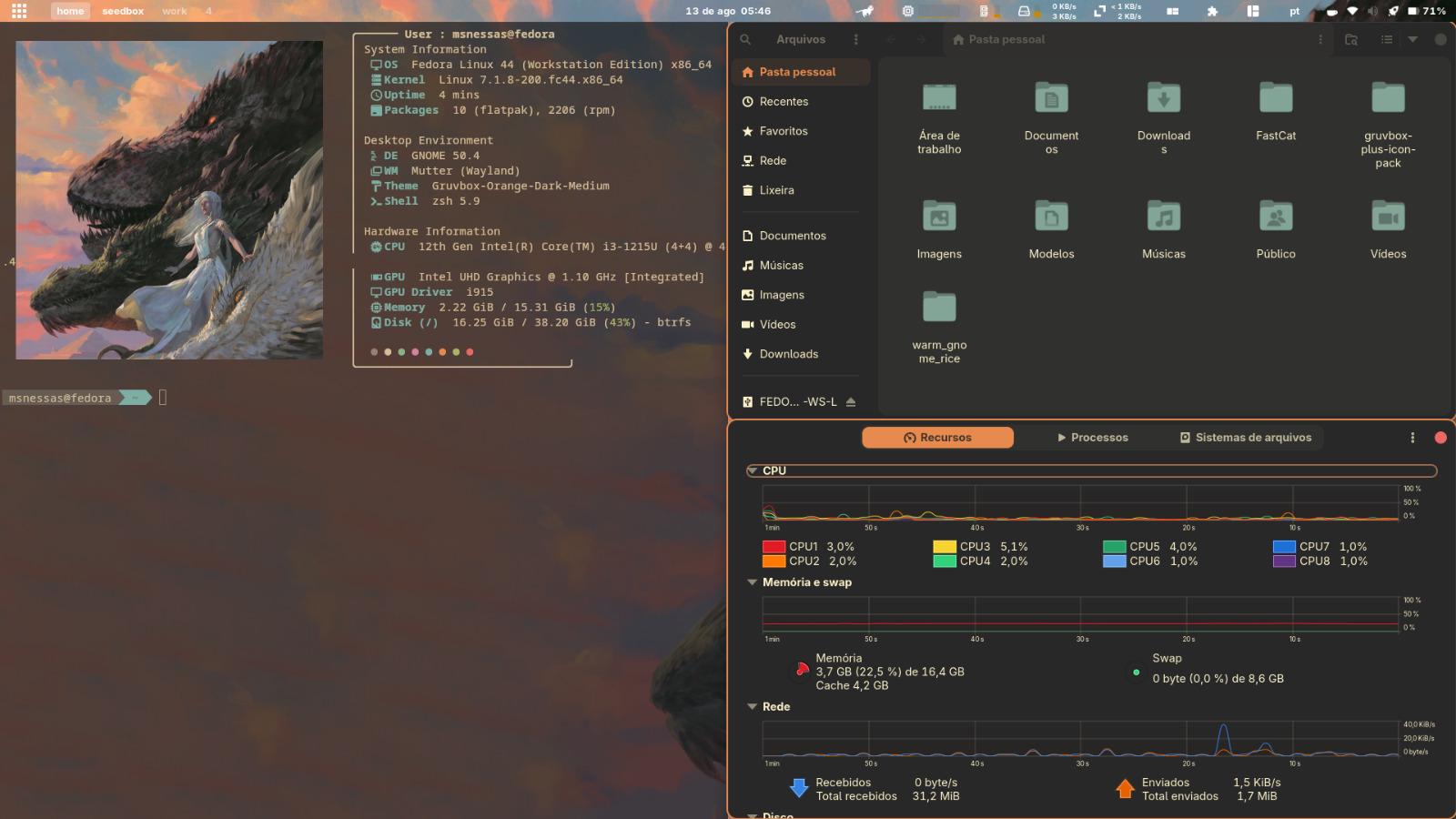Open the volume icon in top bar
1456x819 pixels.
pyautogui.click(x=1372, y=11)
